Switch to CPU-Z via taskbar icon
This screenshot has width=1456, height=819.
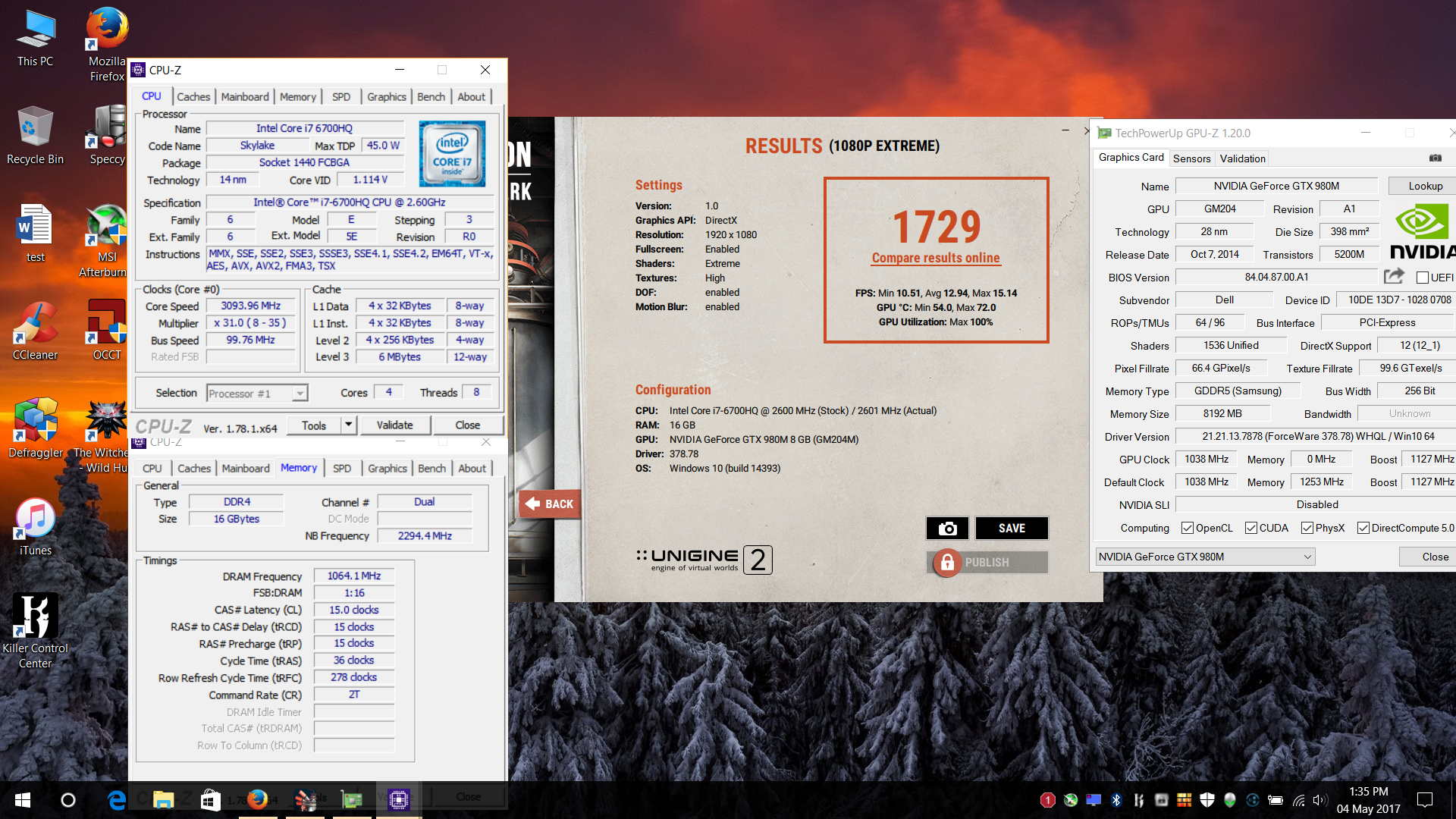pyautogui.click(x=399, y=800)
